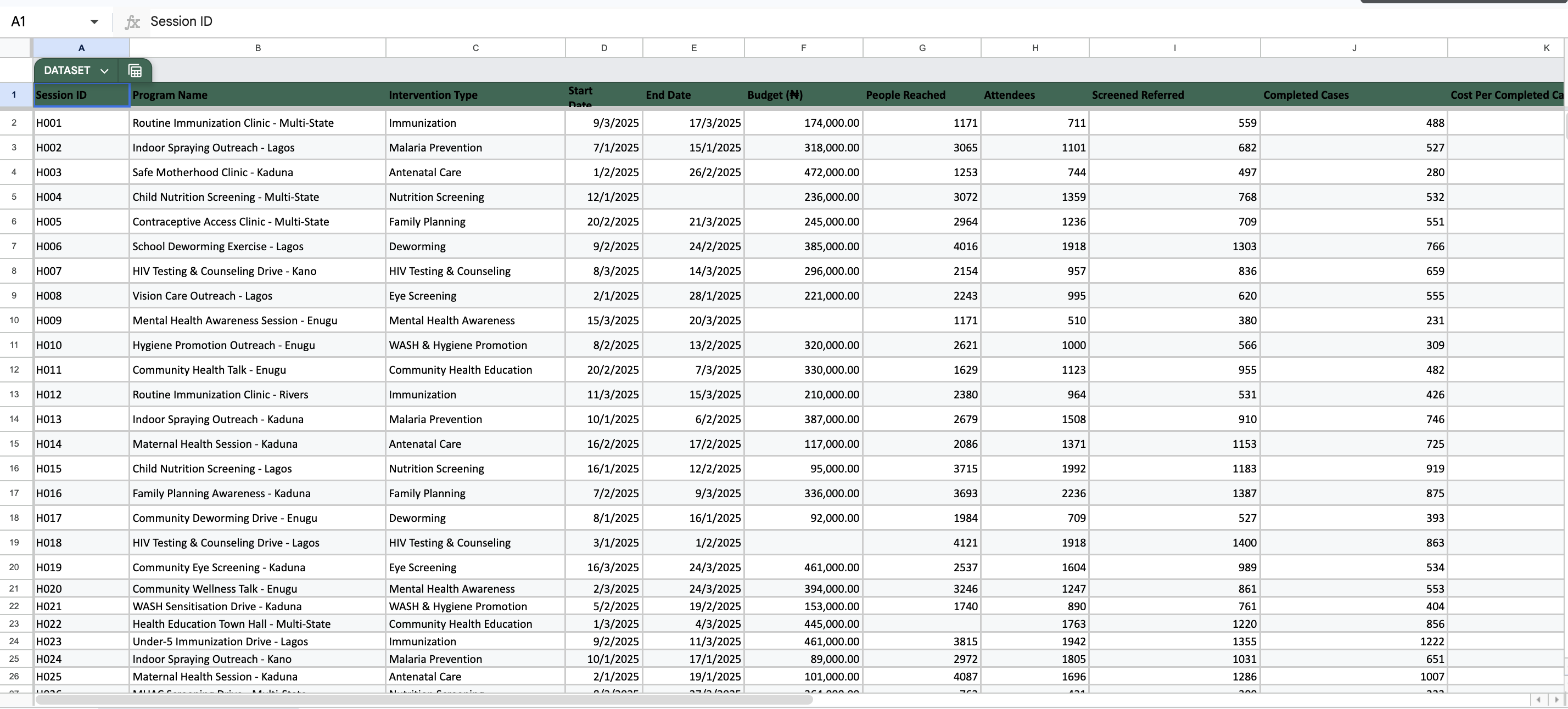Click the Completed Cases header cell
This screenshot has height=709, width=1568.
[1354, 95]
